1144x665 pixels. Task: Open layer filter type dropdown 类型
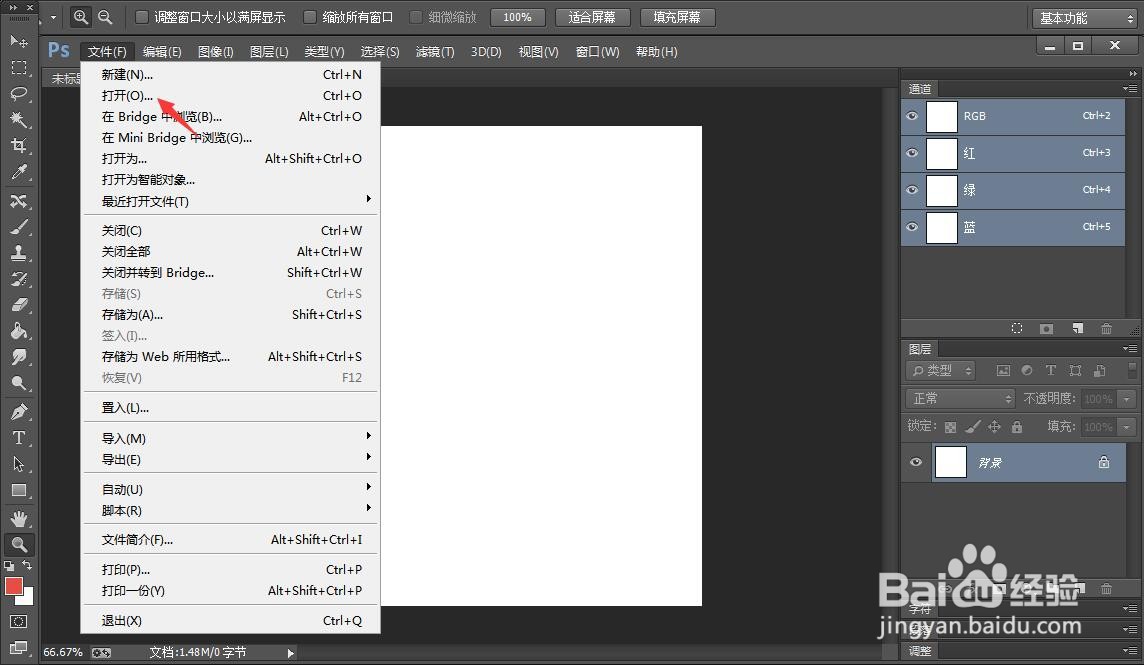941,371
